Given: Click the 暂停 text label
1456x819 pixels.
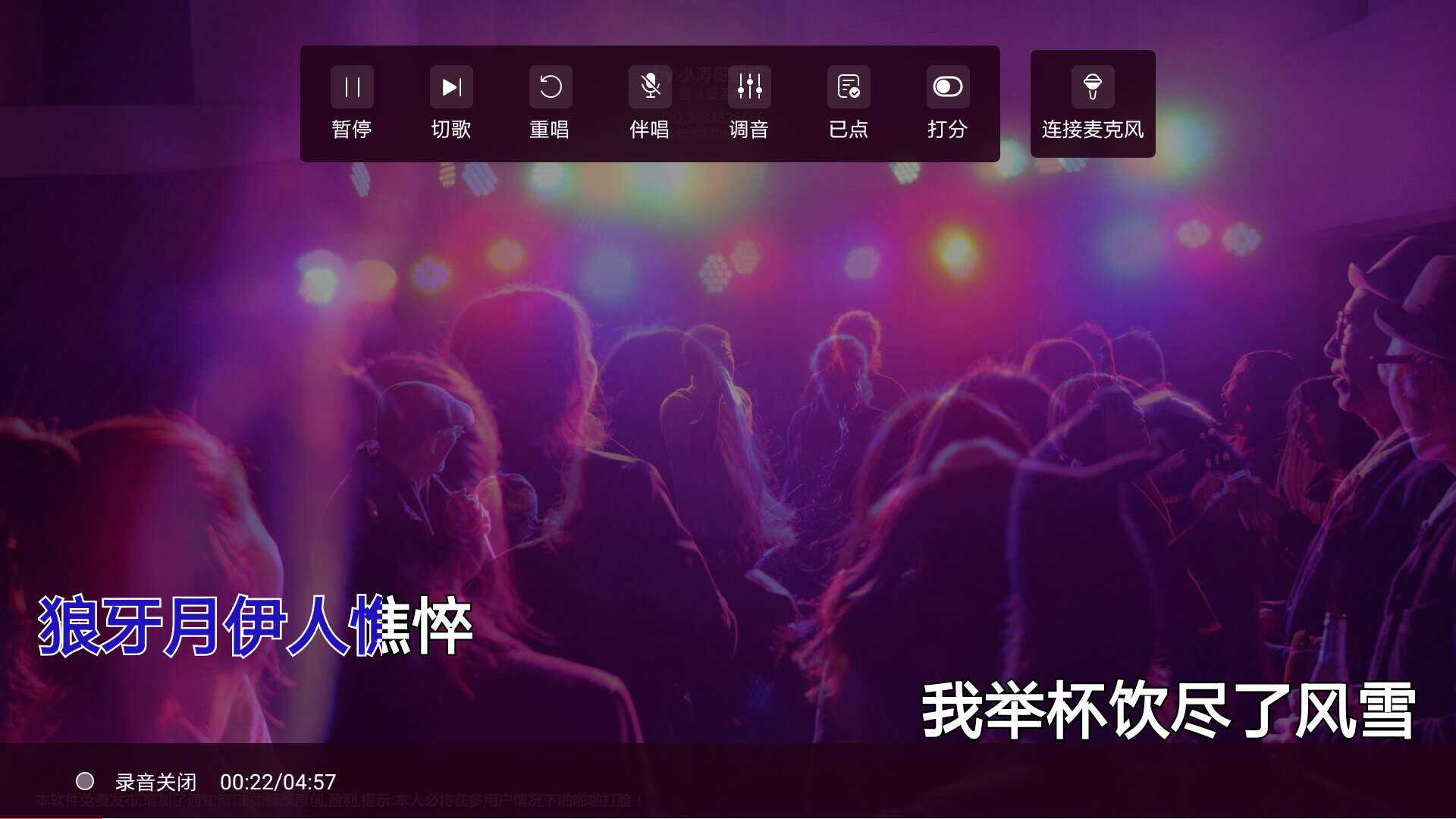Looking at the screenshot, I should pyautogui.click(x=352, y=129).
